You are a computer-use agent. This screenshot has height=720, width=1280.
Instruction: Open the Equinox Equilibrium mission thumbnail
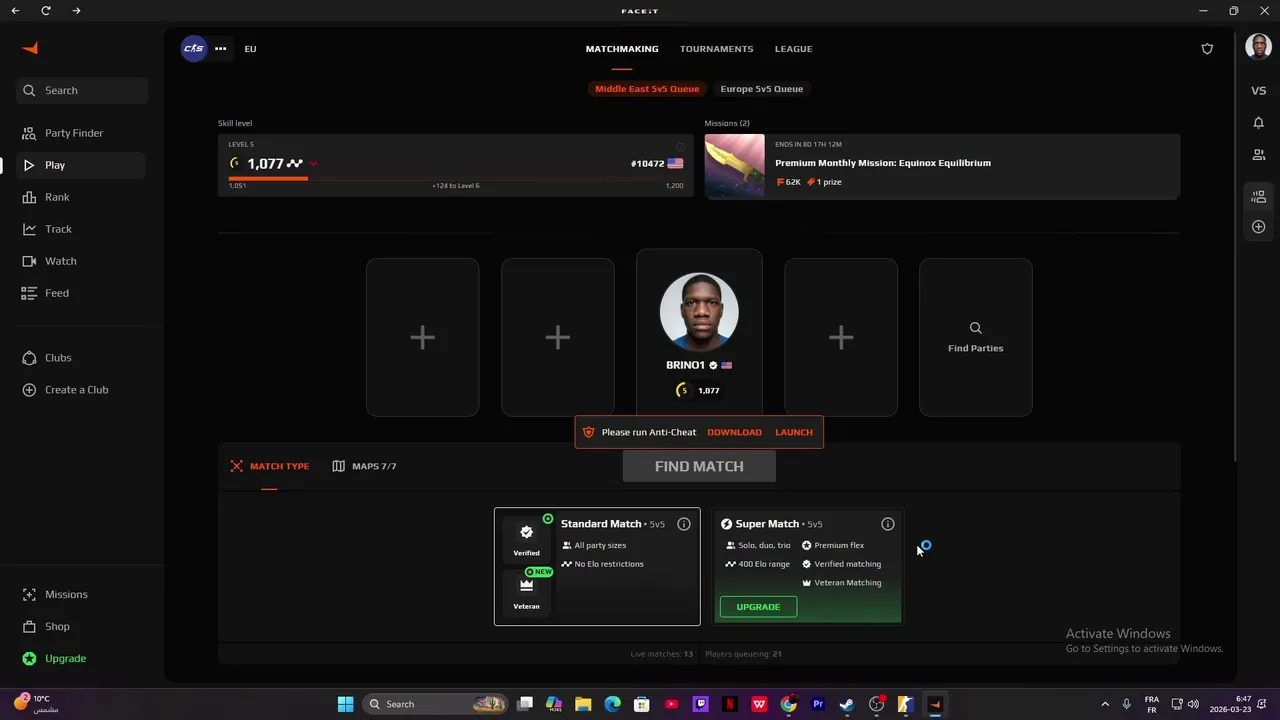point(735,167)
